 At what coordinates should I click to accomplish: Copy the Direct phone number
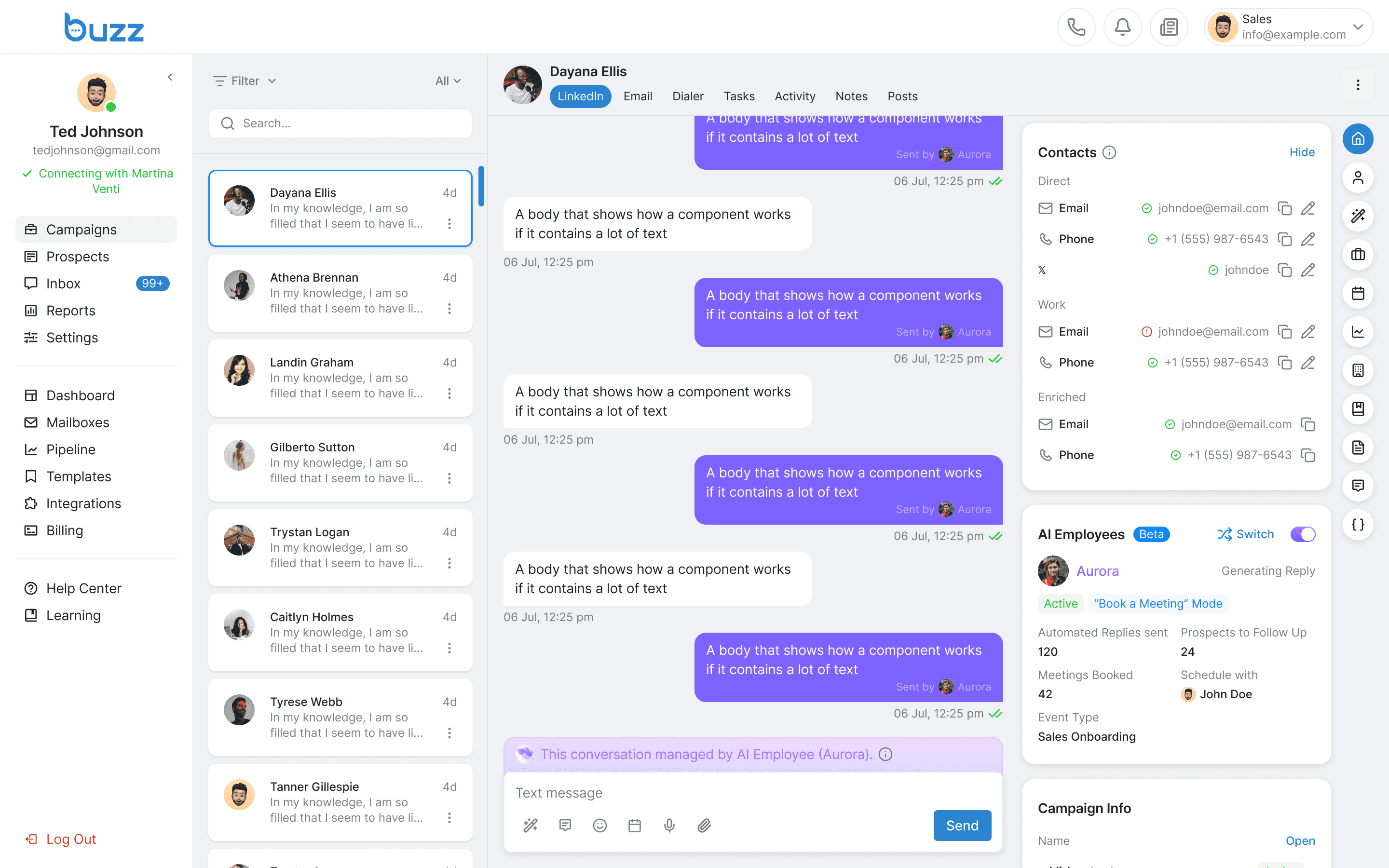(1284, 239)
